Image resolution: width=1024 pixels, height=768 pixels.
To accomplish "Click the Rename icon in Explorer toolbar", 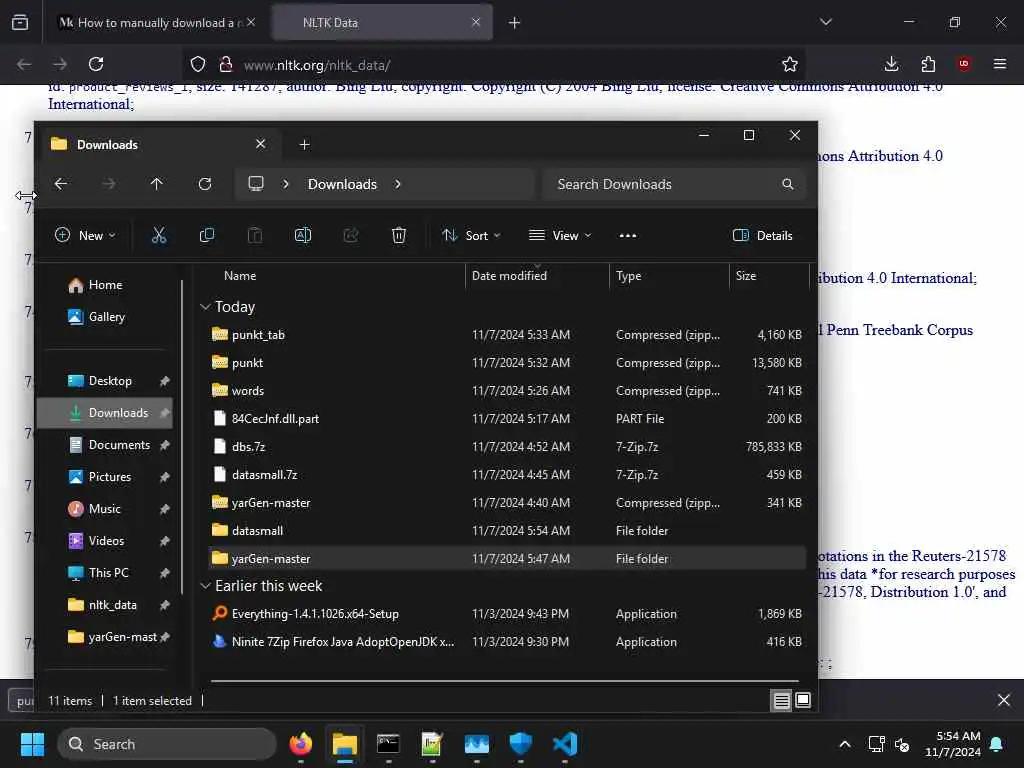I will [303, 235].
